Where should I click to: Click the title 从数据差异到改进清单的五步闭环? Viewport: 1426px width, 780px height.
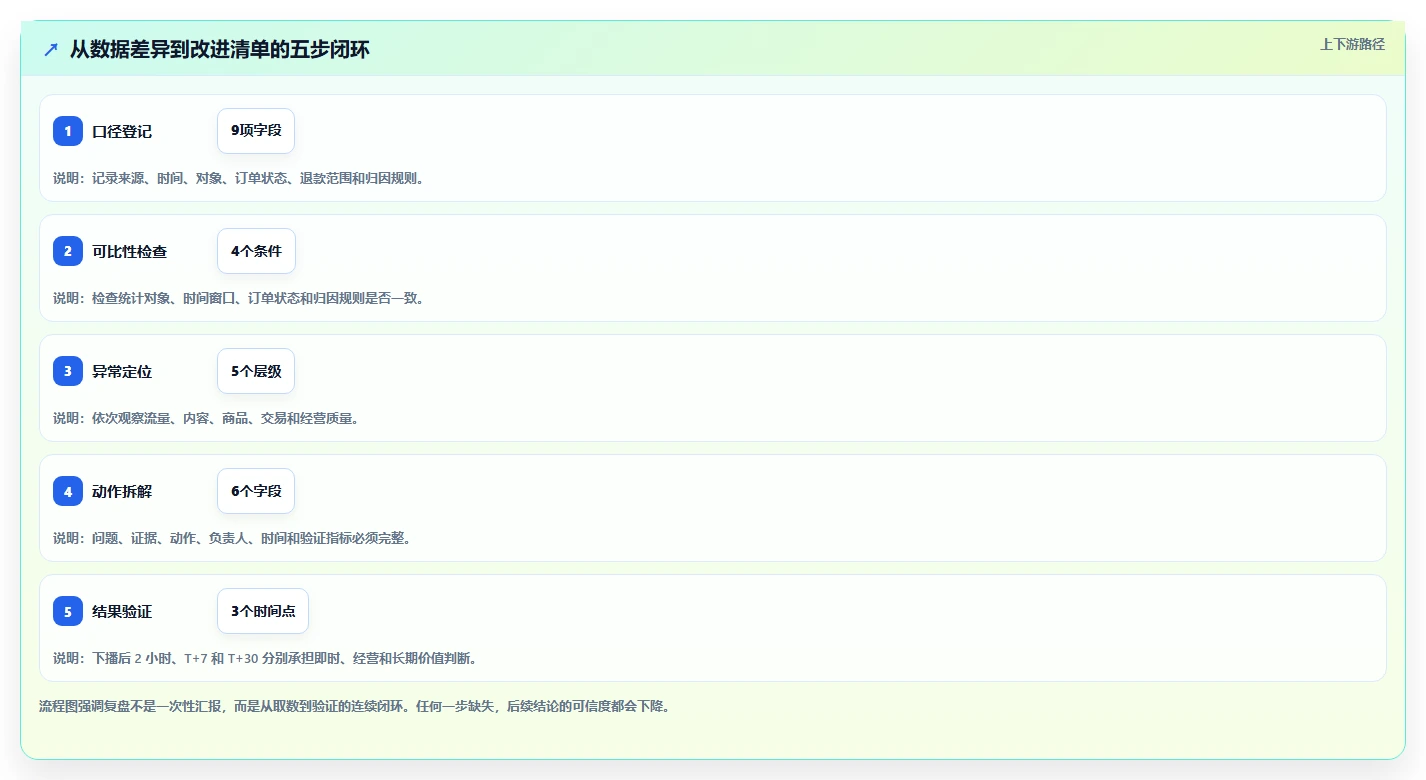click(220, 49)
